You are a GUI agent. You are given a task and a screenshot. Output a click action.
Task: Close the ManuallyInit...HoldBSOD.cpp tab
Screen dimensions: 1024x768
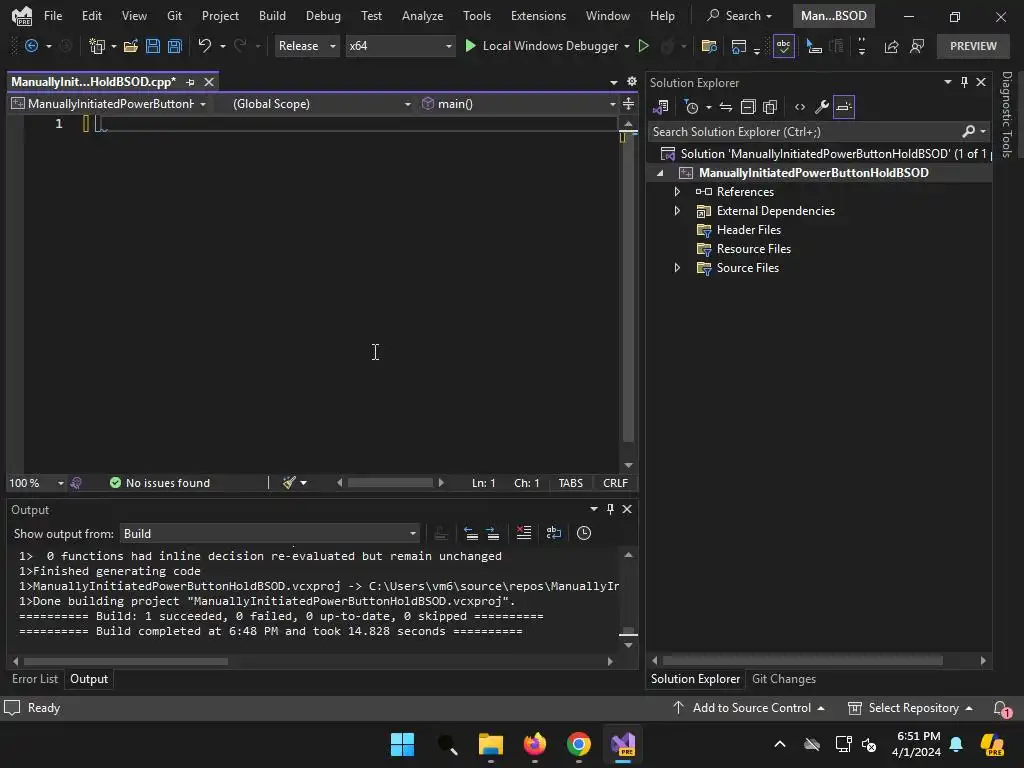point(209,82)
